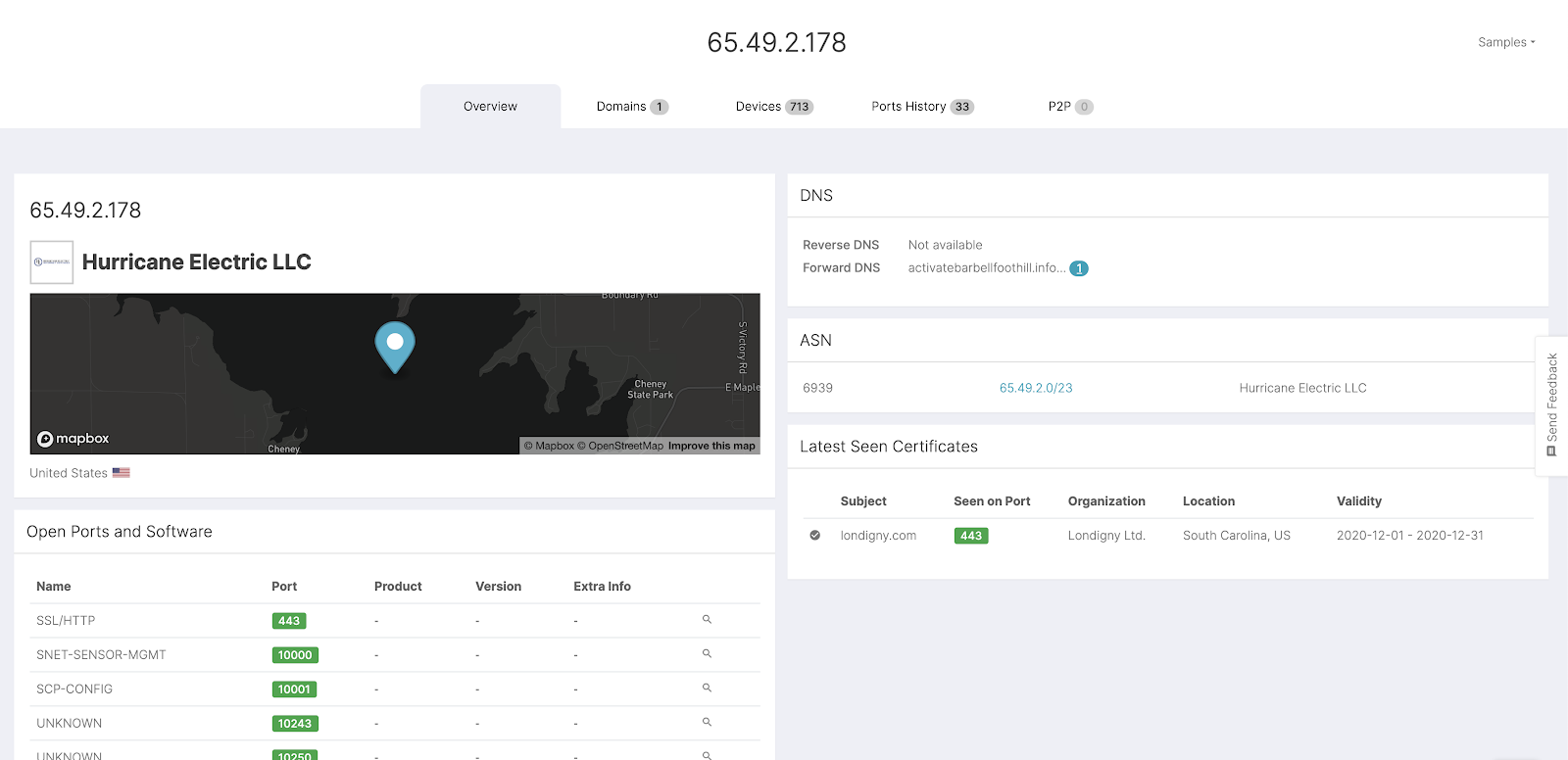Screen dimensions: 1568x760
Task: Click the green 443 certificate port badge
Action: point(971,536)
